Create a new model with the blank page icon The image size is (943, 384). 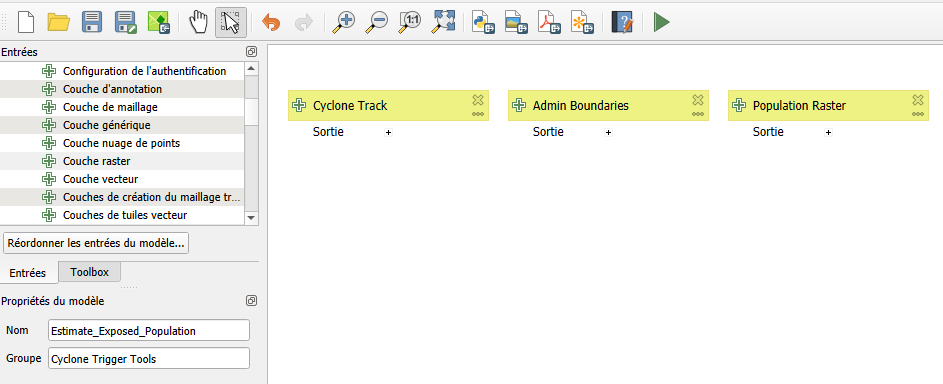(x=26, y=23)
